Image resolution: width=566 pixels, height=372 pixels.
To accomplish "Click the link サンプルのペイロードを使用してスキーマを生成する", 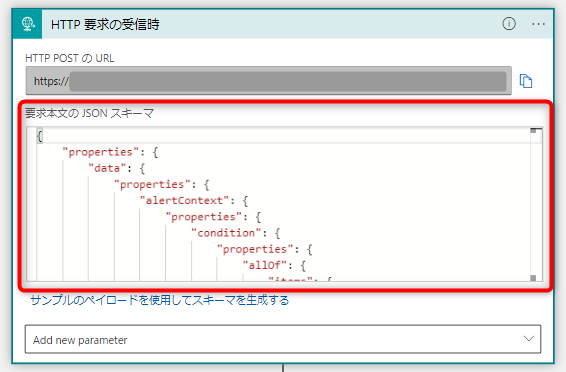I will click(x=160, y=300).
